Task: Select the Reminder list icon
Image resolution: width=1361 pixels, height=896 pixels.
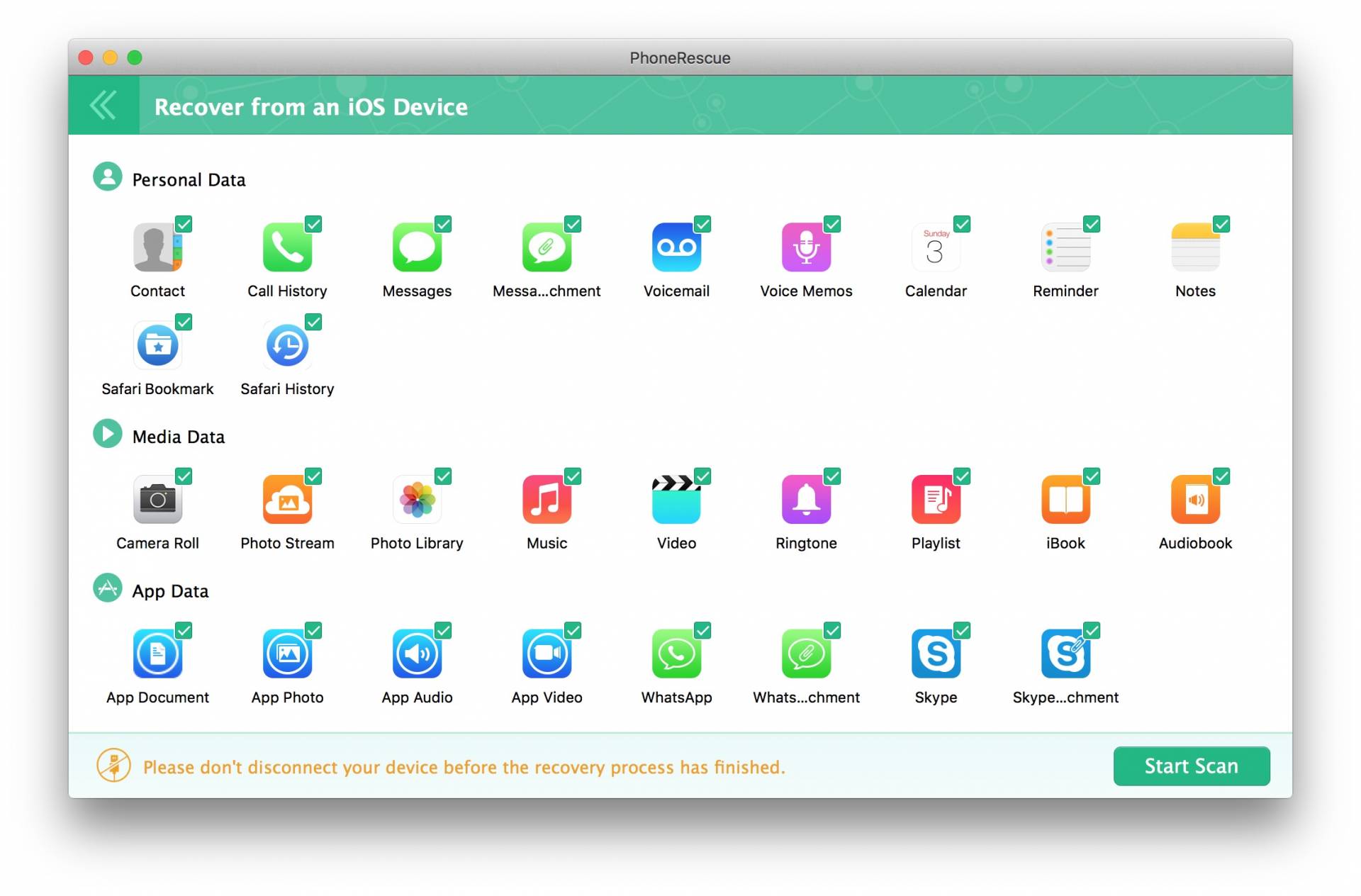Action: click(x=1065, y=247)
